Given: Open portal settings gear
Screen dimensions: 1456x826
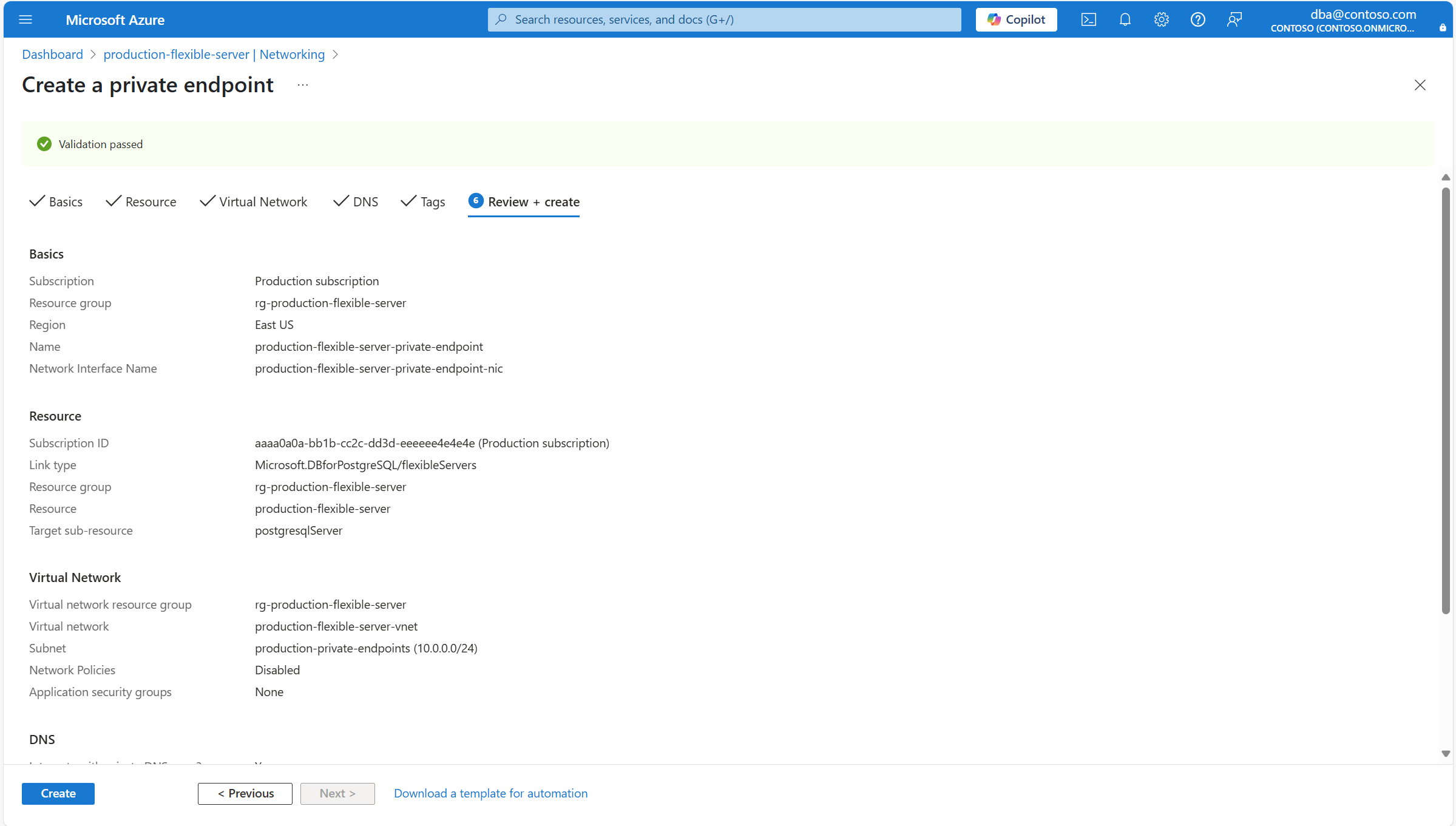Looking at the screenshot, I should click(x=1161, y=19).
